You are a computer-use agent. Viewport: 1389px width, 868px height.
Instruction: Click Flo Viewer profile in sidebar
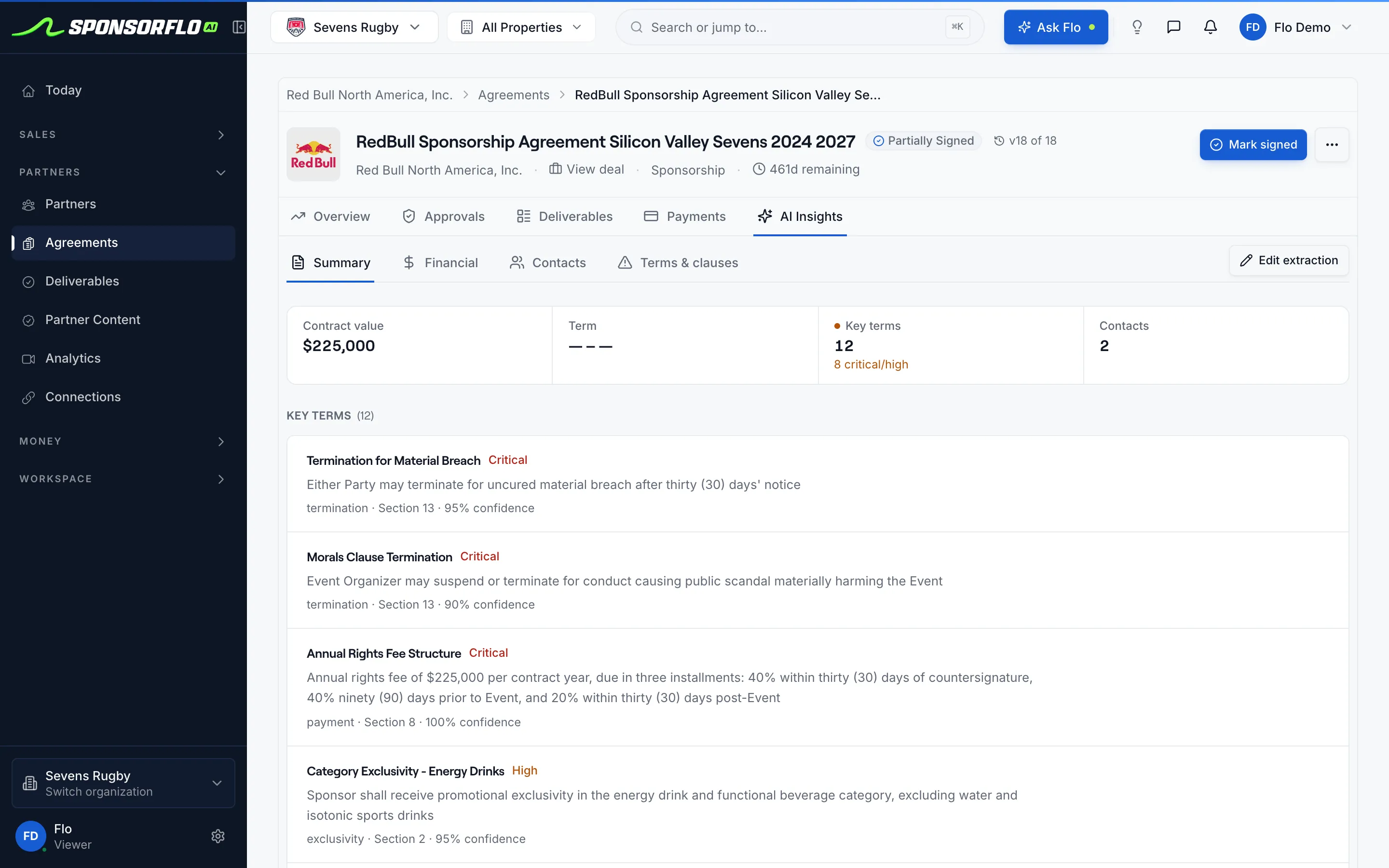tap(54, 836)
